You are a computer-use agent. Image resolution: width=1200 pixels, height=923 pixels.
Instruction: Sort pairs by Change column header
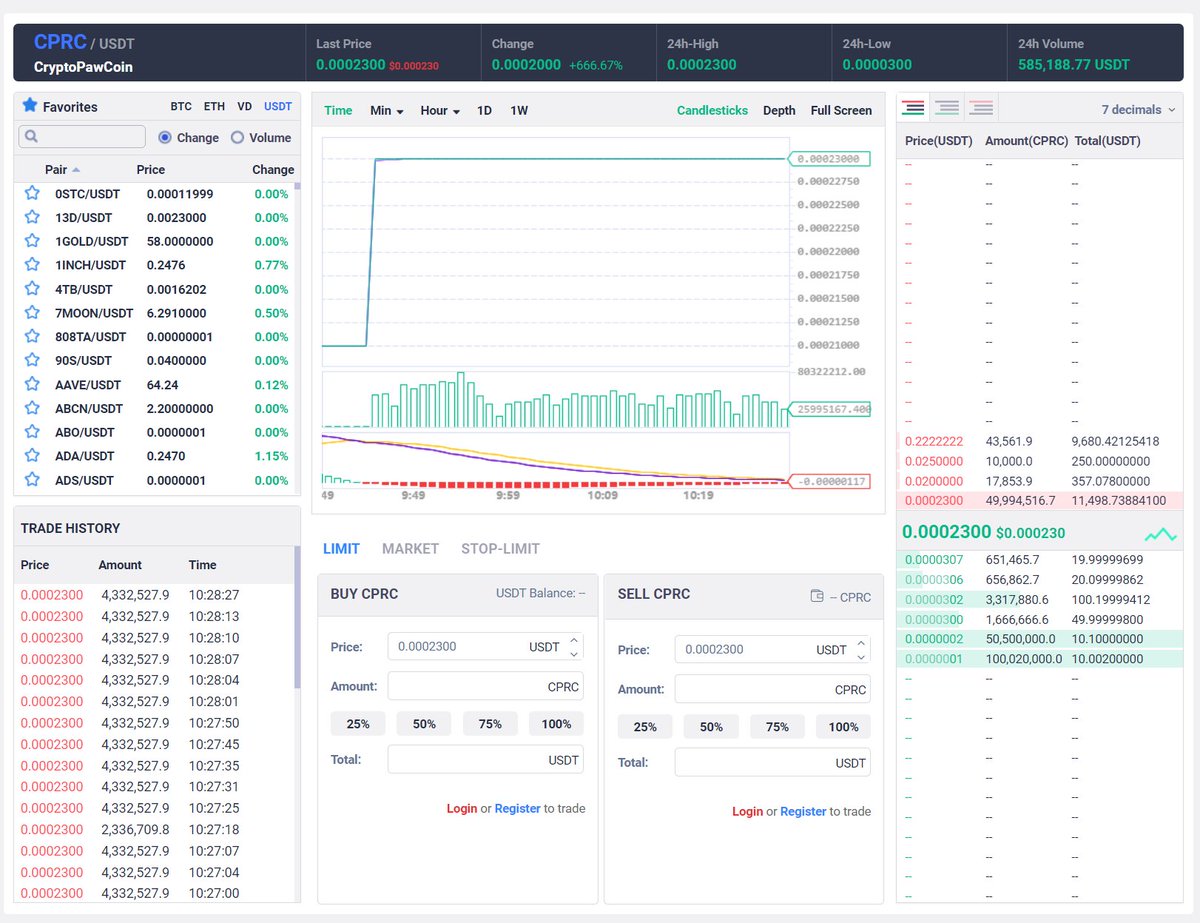tap(273, 170)
